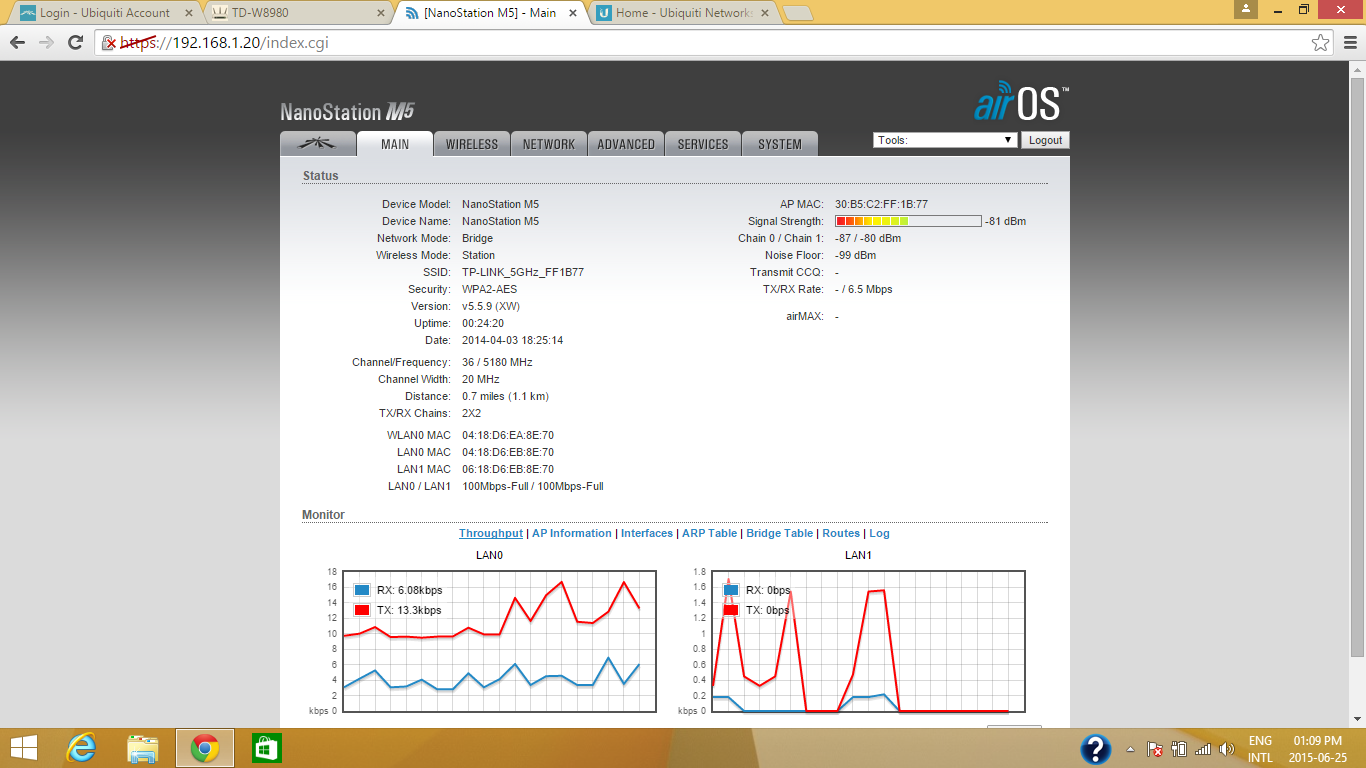Click the blue RX legend swatch in LAN1
This screenshot has height=768, width=1366.
(x=731, y=590)
